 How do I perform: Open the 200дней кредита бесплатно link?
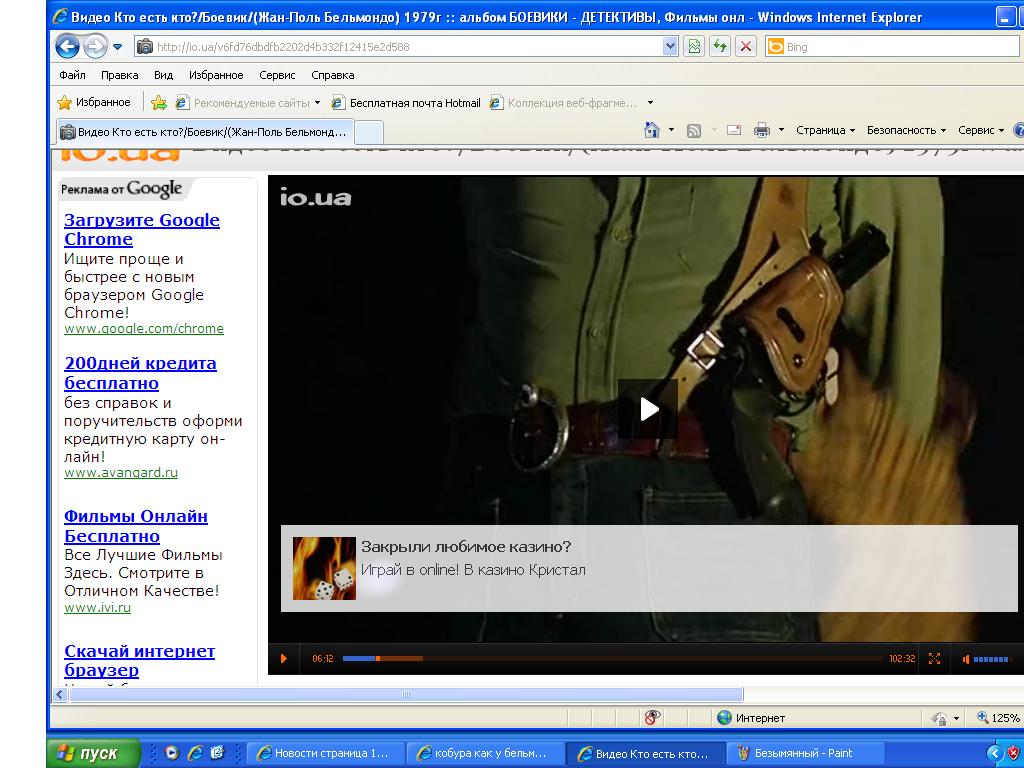click(140, 373)
